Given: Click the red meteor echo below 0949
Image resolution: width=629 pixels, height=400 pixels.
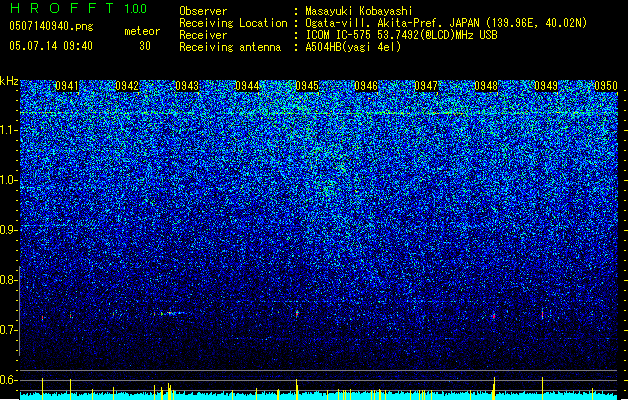Looking at the screenshot, I should point(542,314).
